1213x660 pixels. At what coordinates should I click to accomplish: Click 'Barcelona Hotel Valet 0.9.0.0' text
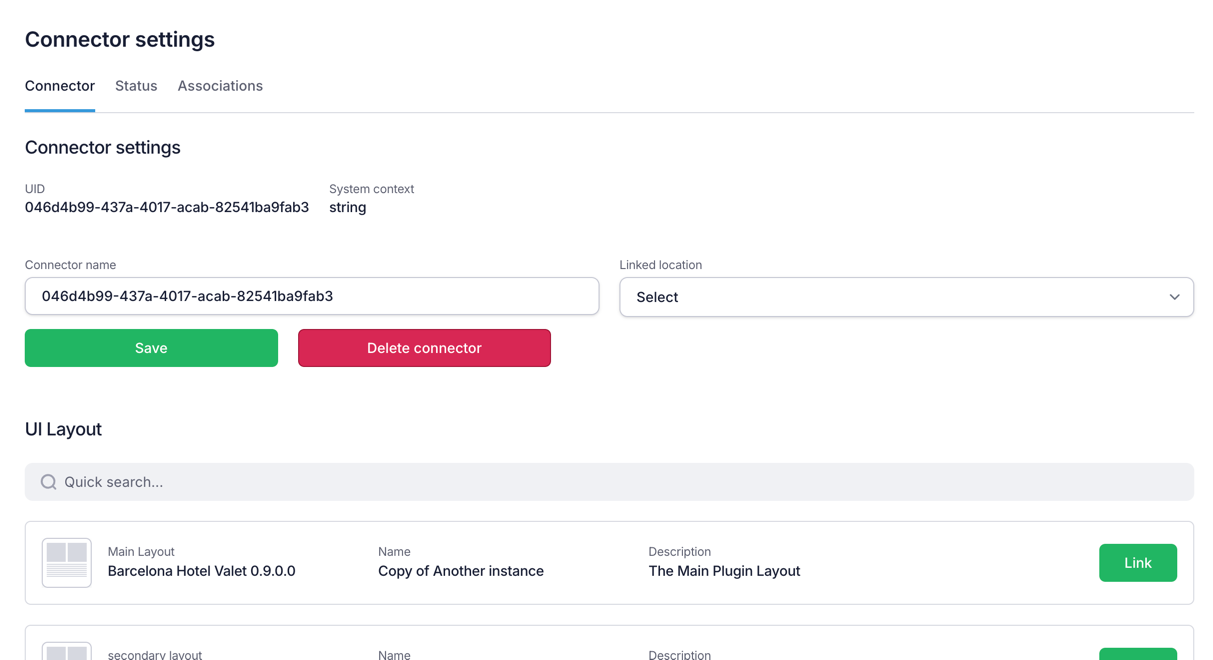click(x=201, y=571)
